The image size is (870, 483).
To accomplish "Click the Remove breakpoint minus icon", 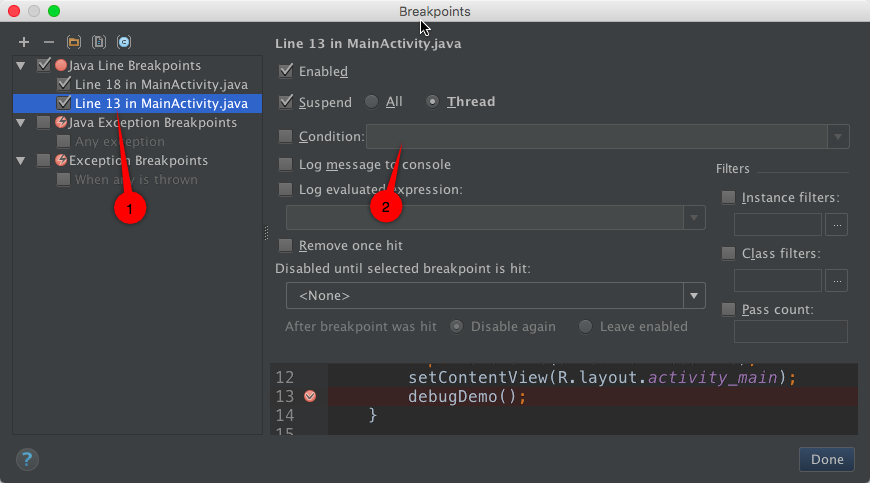I will click(x=49, y=42).
